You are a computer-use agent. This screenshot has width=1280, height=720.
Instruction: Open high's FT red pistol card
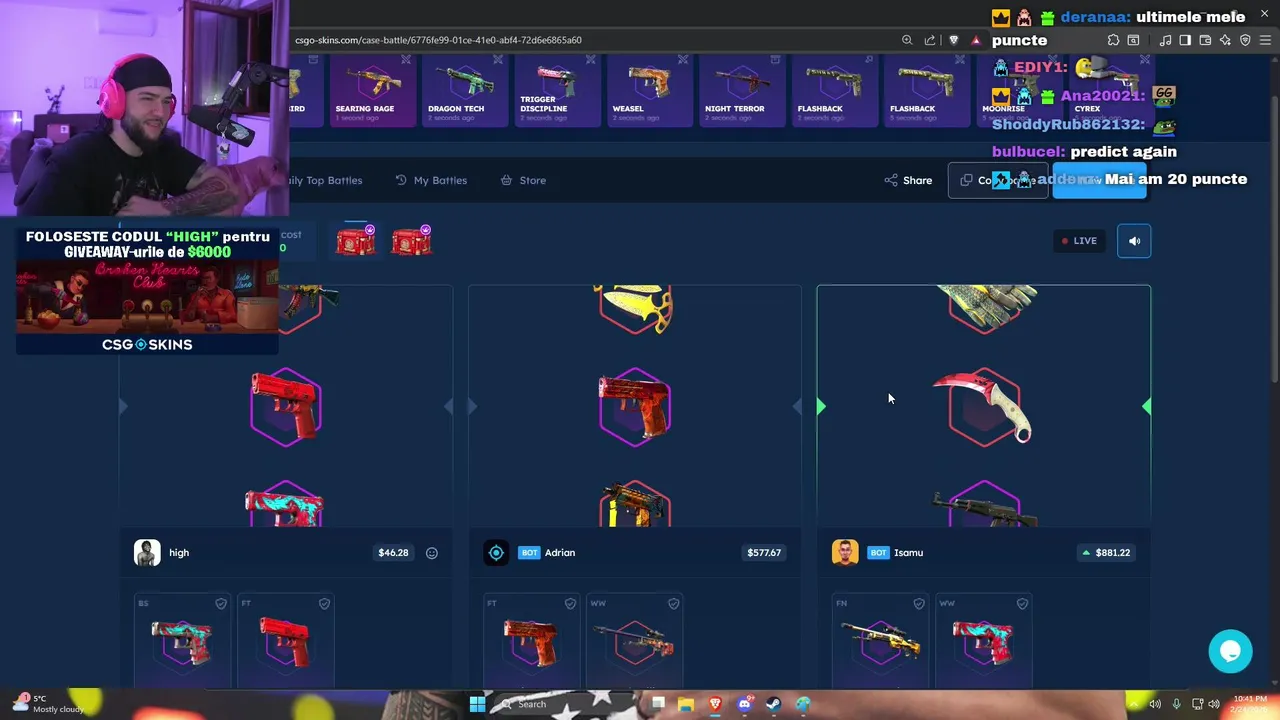point(285,641)
